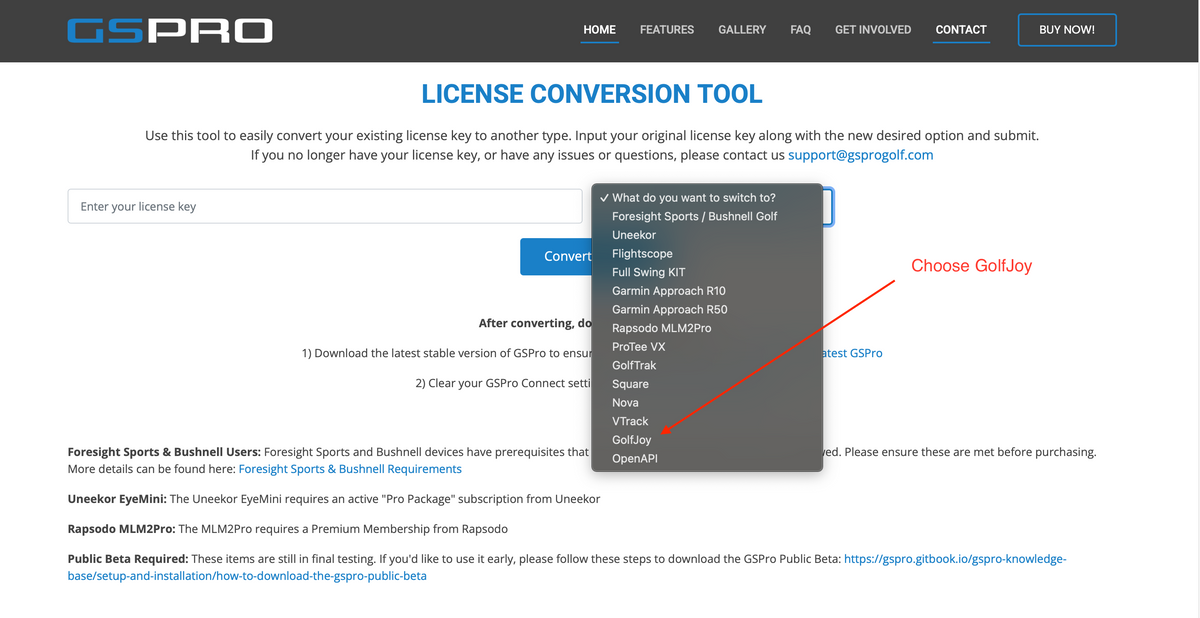Pick Square in the dropdown
The width and height of the screenshot is (1200, 618).
(x=707, y=384)
